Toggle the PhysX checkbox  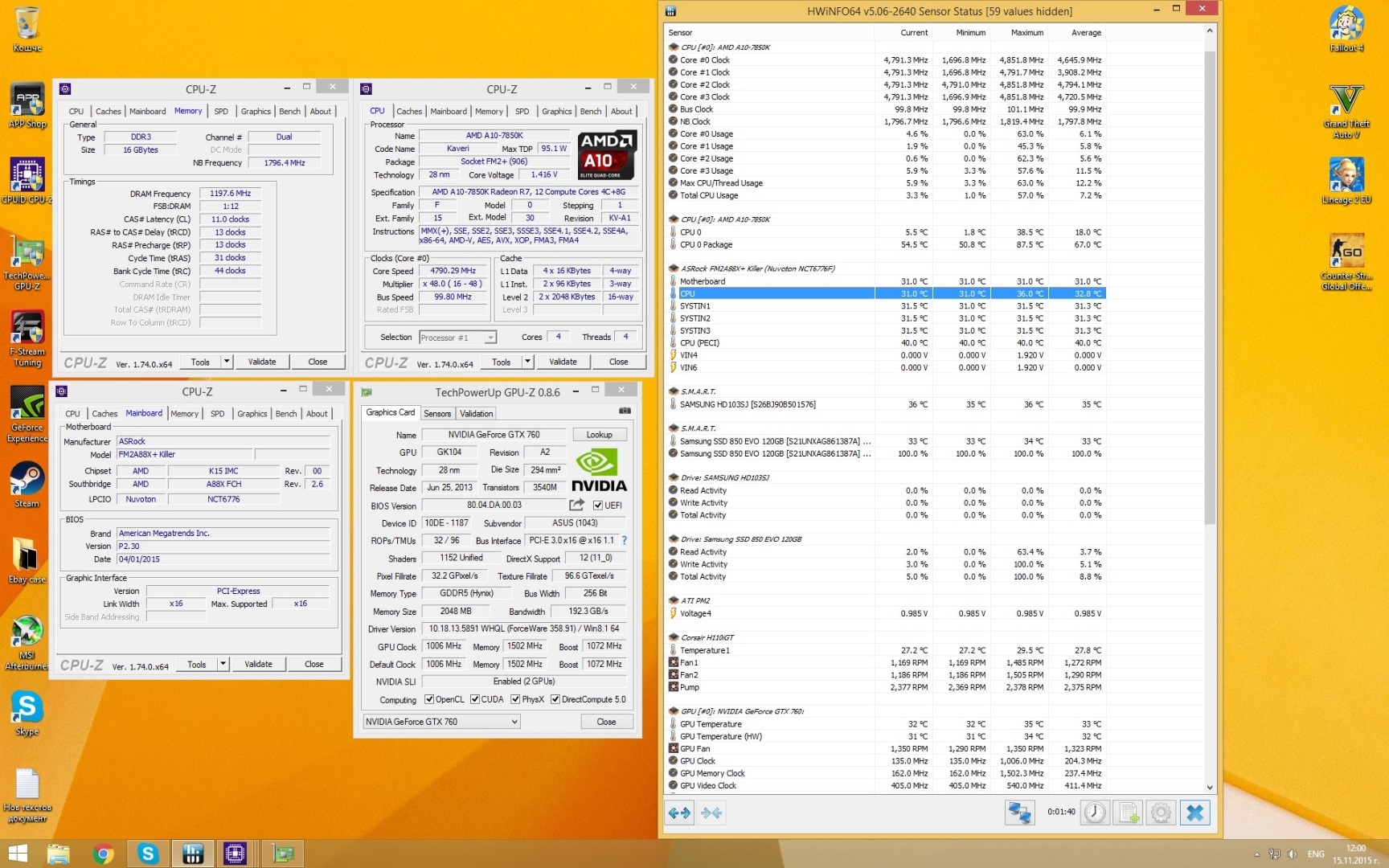[515, 699]
